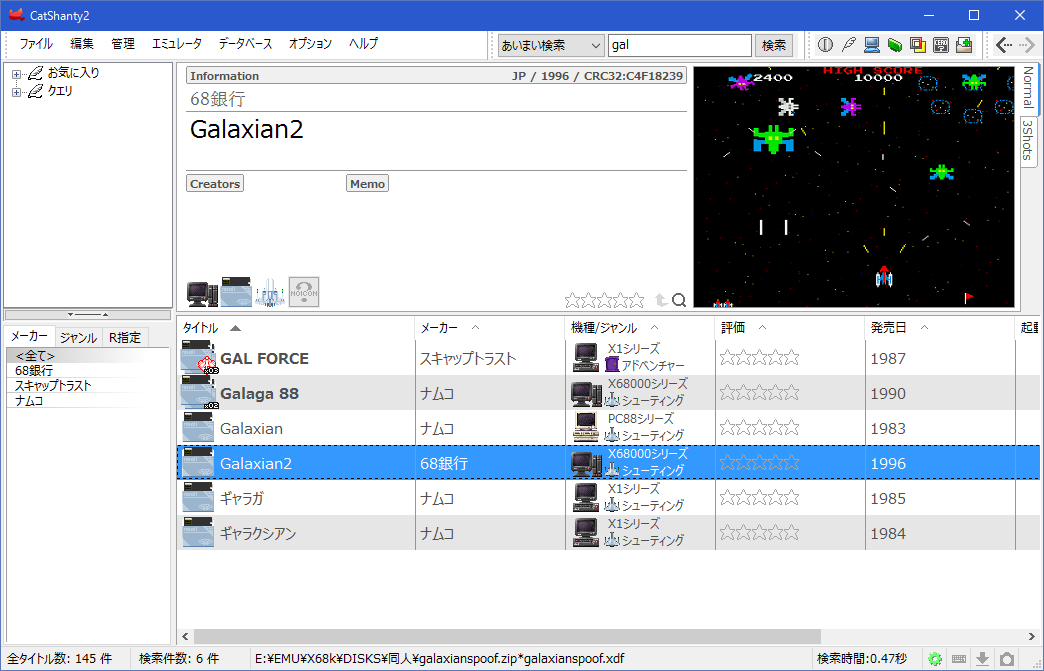
Task: Expand the クエリ tree node
Action: click(x=17, y=92)
